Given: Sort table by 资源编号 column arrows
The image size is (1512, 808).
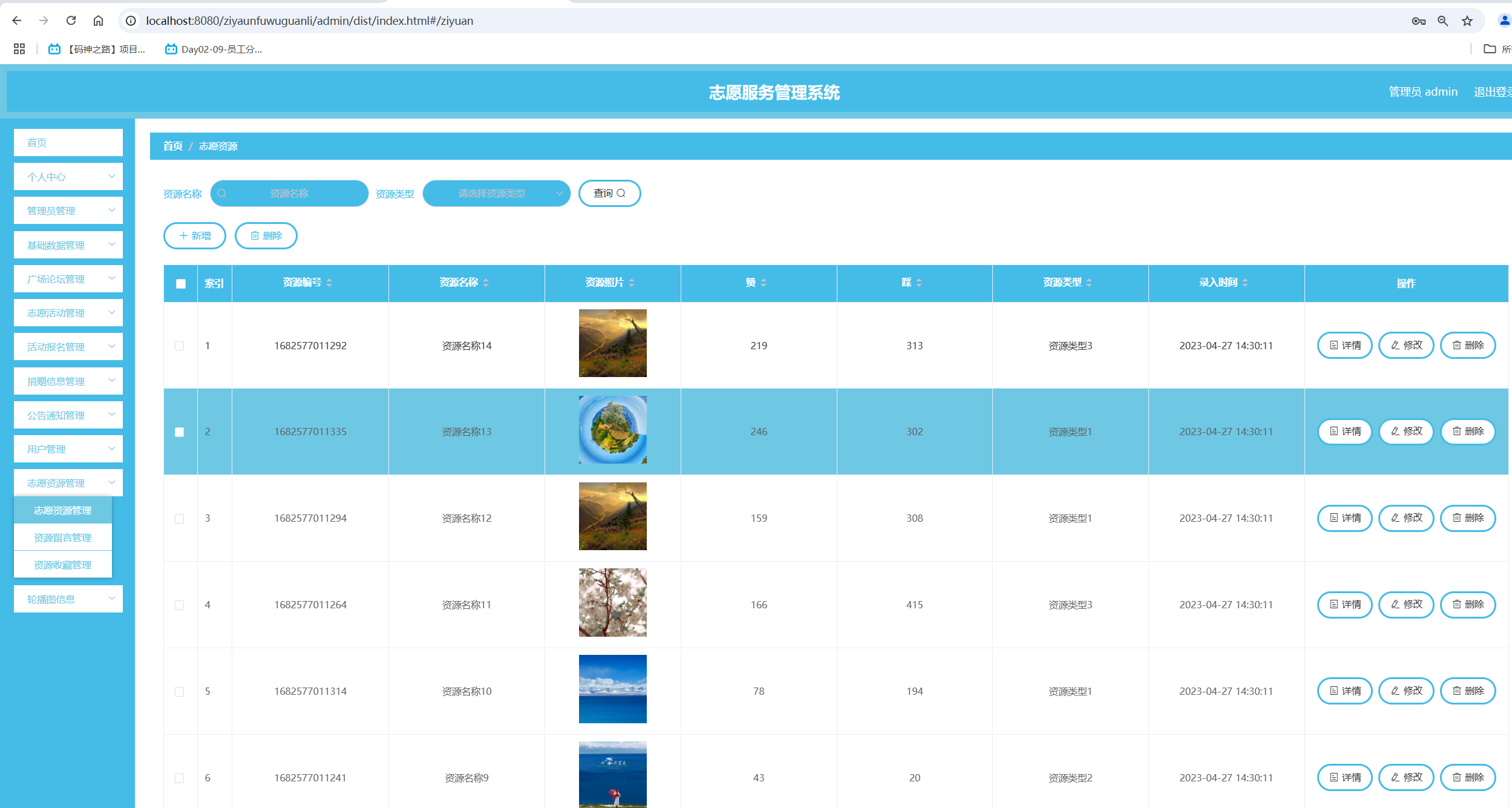Looking at the screenshot, I should coord(329,283).
